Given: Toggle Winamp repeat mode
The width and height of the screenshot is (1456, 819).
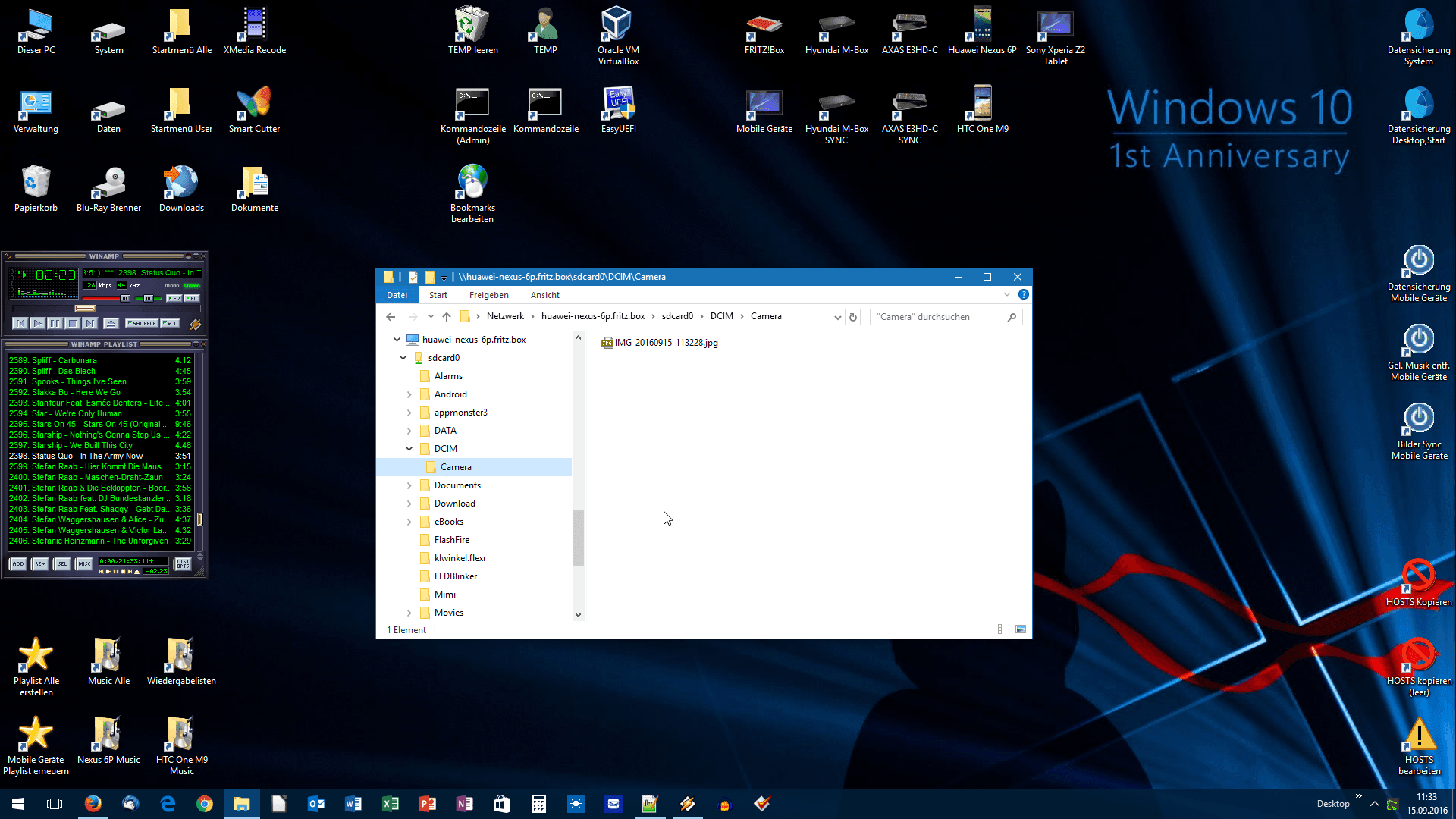Looking at the screenshot, I should [171, 323].
